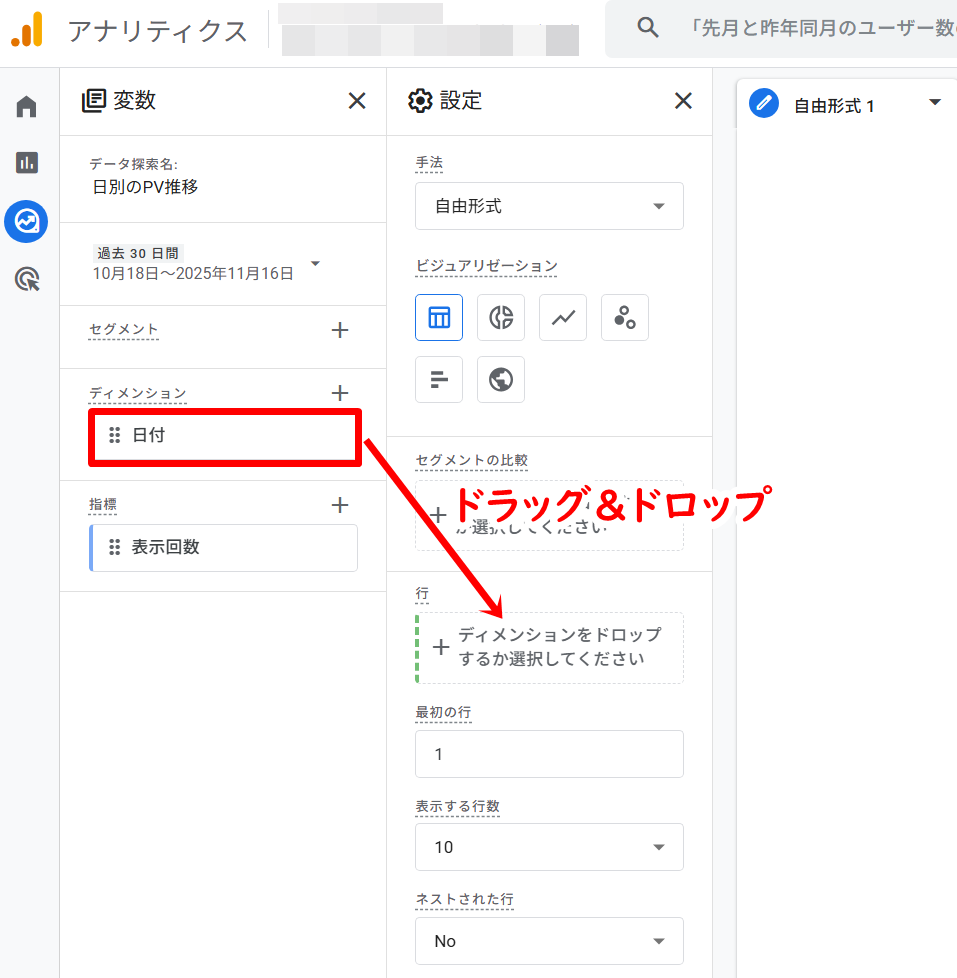The height and width of the screenshot is (978, 957).
Task: Click the 最初の行 value field showing 1
Action: [x=549, y=754]
